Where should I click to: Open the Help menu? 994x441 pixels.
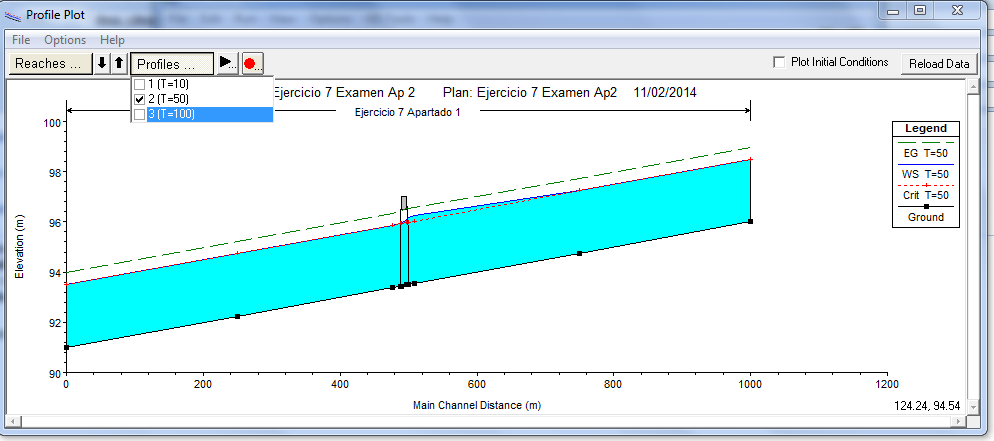(x=112, y=40)
